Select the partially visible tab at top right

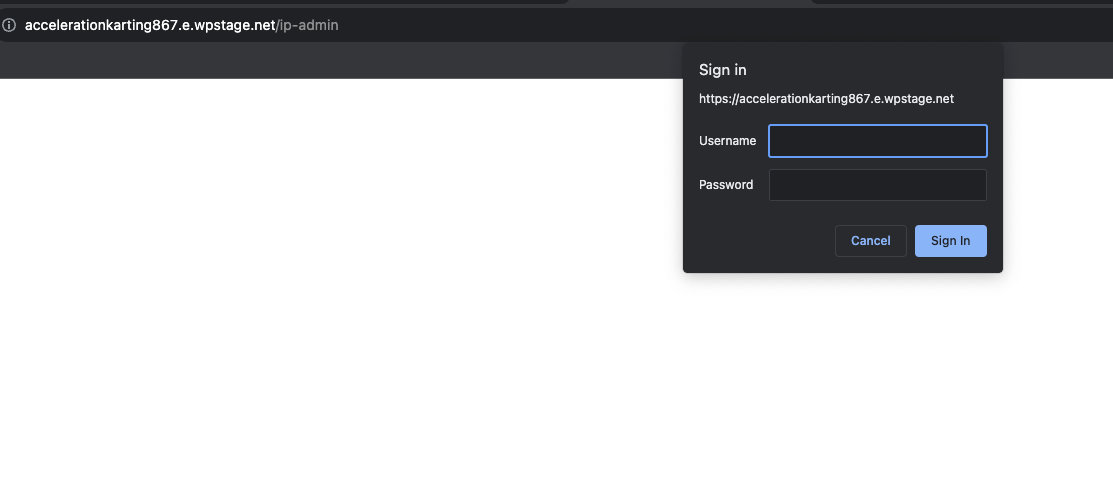click(x=961, y=1)
